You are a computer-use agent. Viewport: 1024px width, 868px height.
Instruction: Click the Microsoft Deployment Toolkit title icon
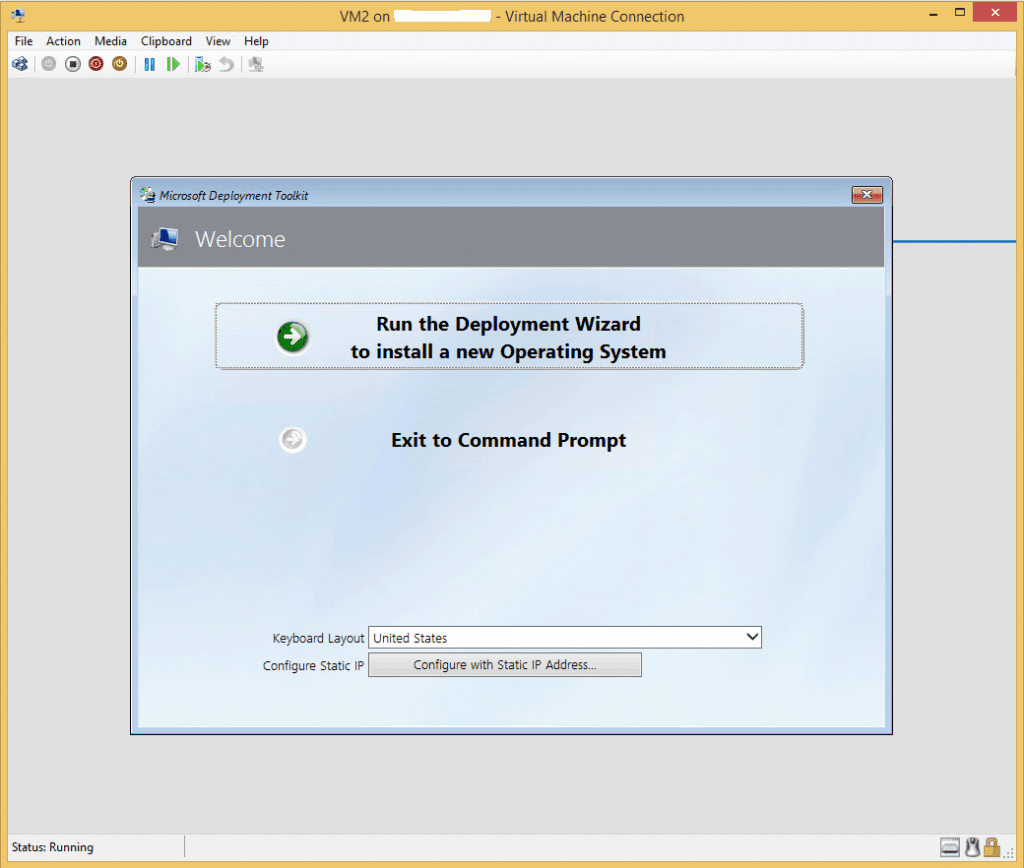[148, 195]
